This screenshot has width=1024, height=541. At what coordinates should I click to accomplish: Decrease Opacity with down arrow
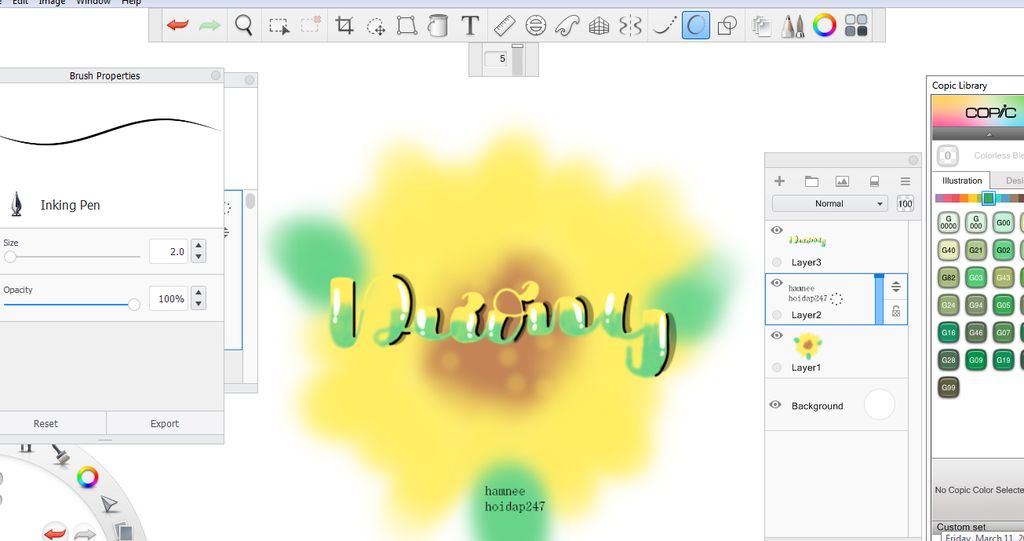pyautogui.click(x=199, y=304)
